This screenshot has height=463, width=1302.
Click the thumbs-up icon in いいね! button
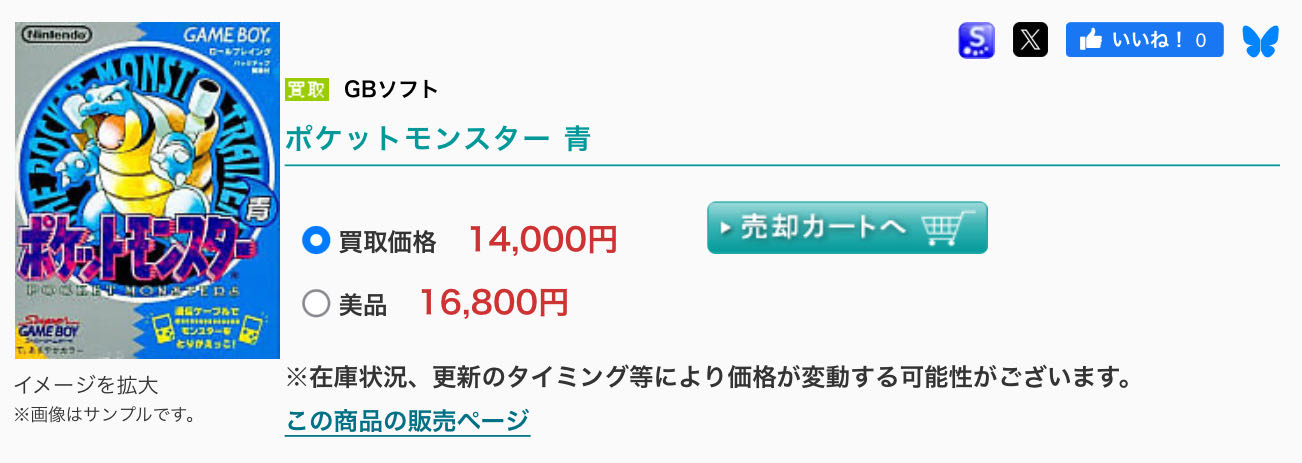[x=1091, y=40]
